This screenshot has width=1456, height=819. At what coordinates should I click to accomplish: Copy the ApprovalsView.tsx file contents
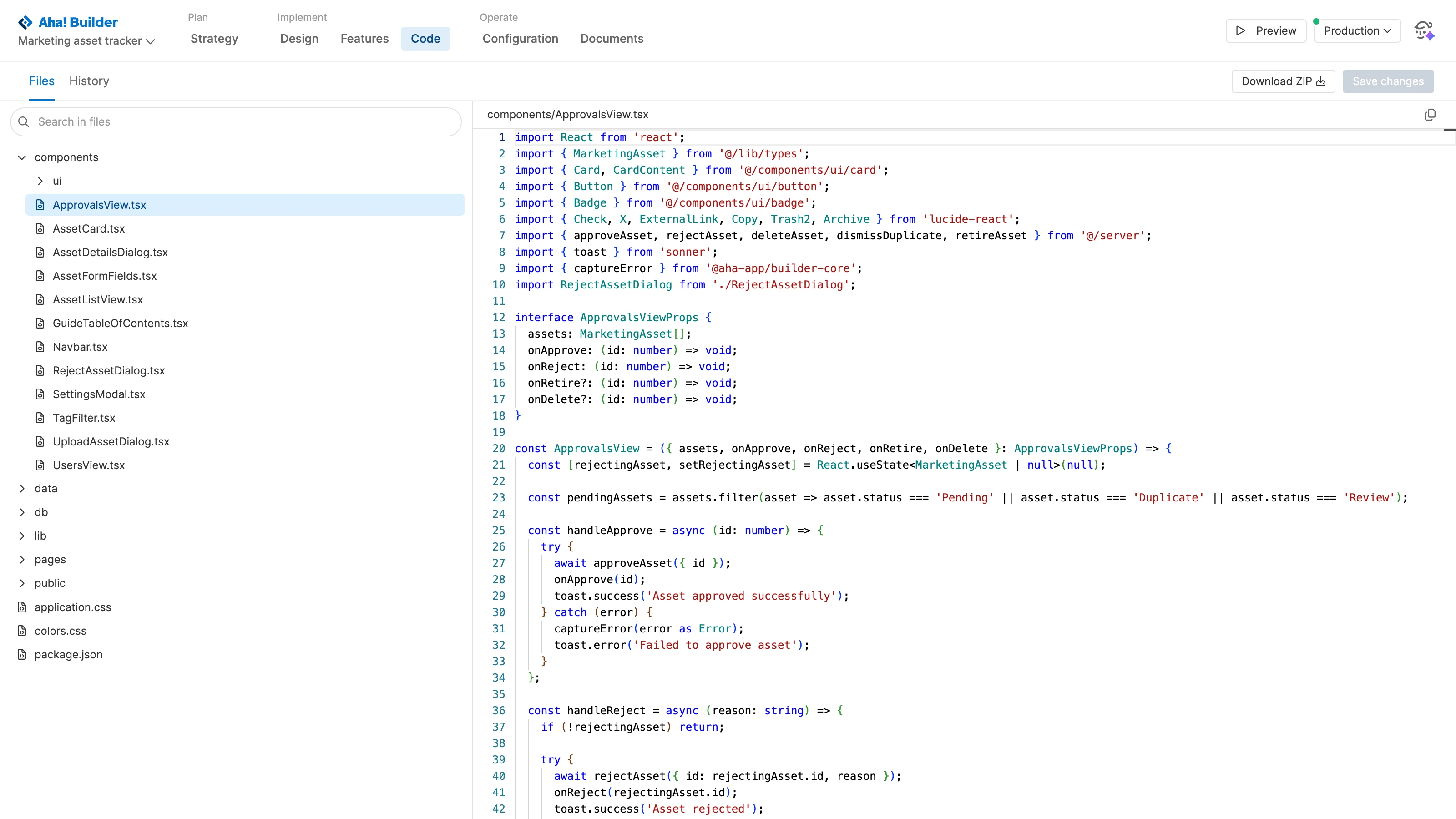(1430, 115)
